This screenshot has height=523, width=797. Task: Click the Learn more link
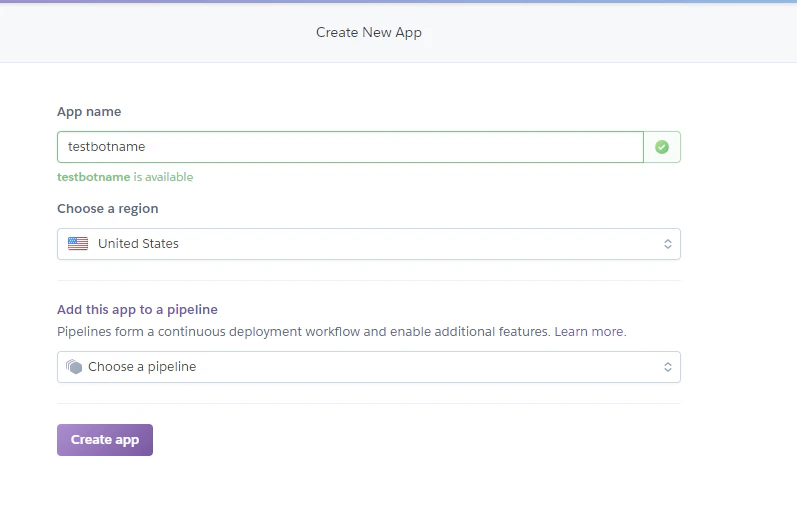(590, 331)
